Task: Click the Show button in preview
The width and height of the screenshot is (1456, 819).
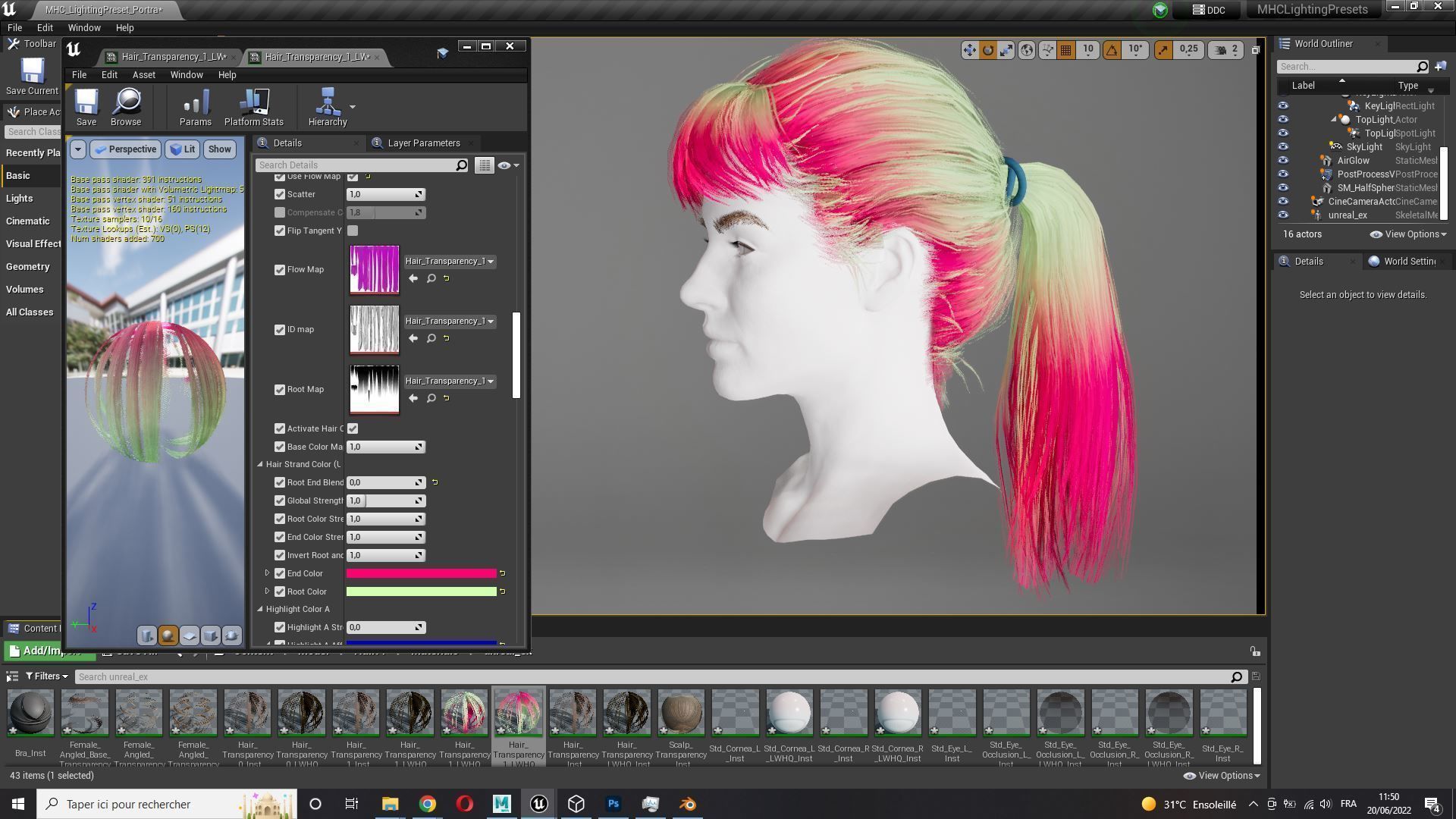Action: click(220, 149)
